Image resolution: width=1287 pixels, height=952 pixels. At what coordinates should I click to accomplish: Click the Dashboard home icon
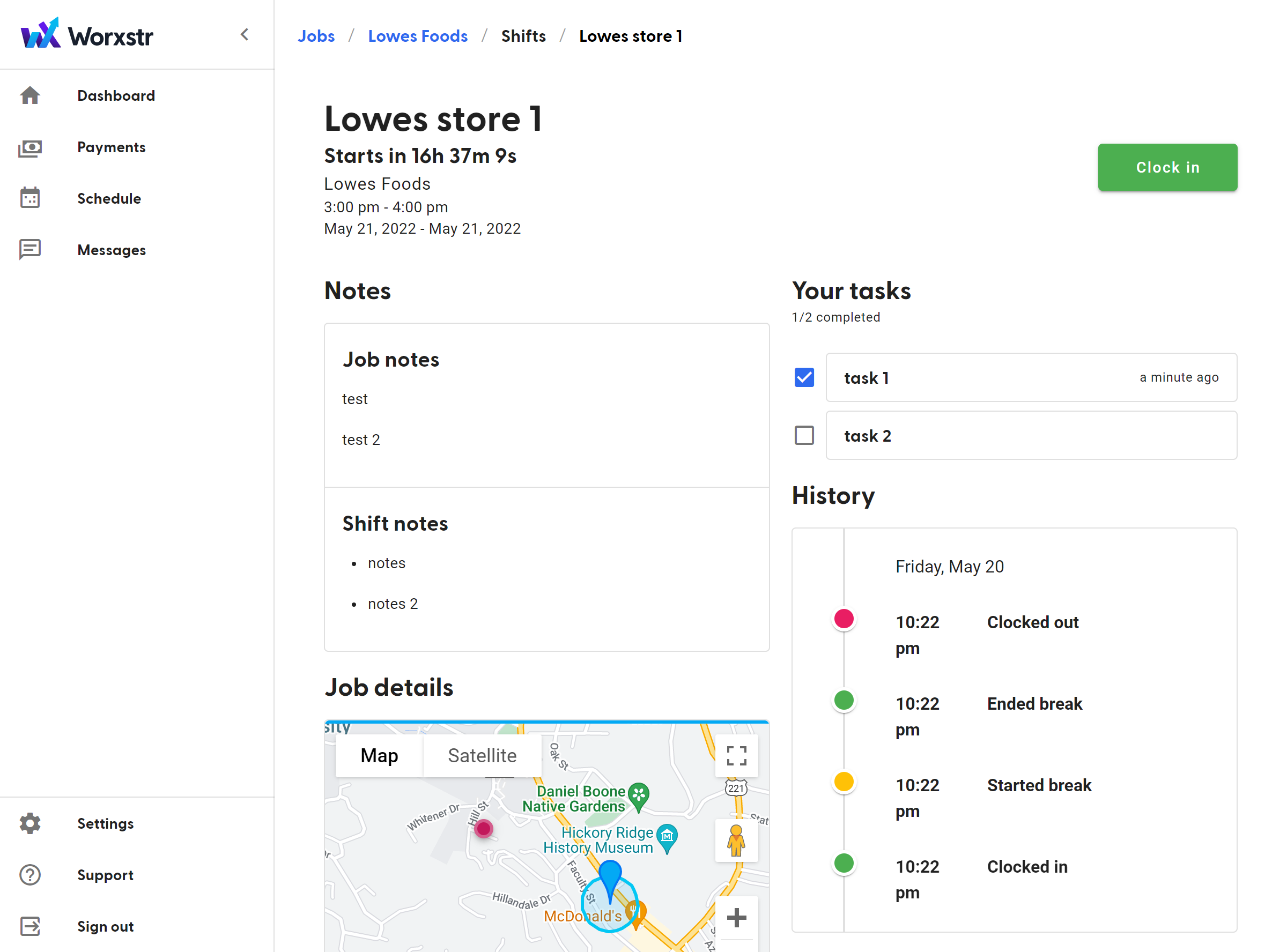pyautogui.click(x=30, y=95)
